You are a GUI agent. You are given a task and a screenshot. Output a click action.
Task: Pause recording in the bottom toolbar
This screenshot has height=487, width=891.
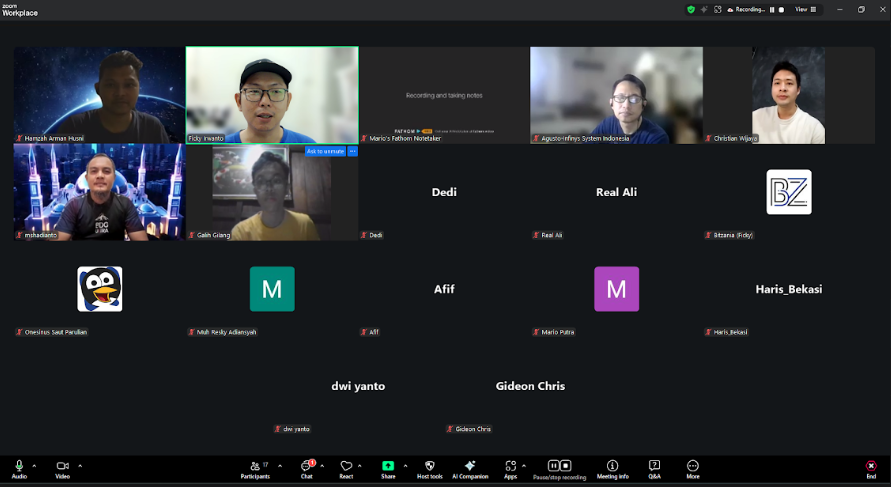pos(553,466)
